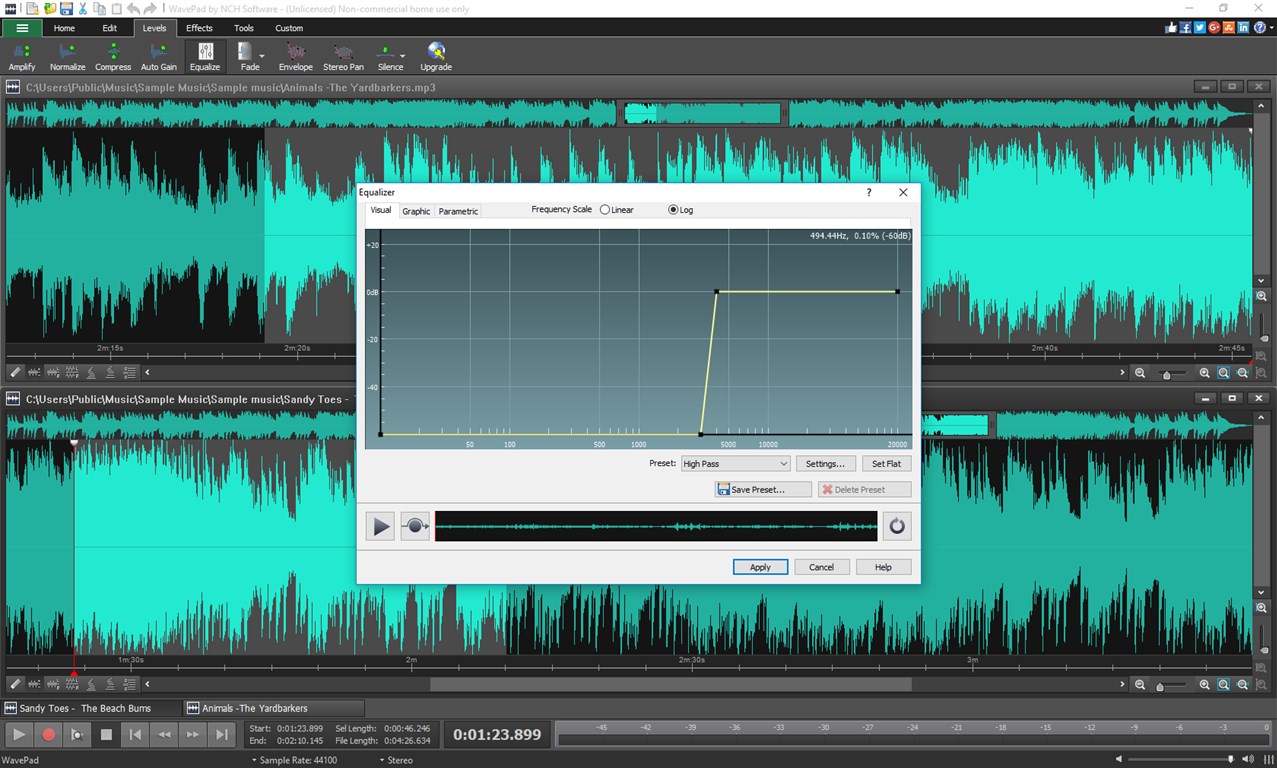Image resolution: width=1277 pixels, height=768 pixels.
Task: Click the Rewind button in transport bar
Action: pos(164,734)
